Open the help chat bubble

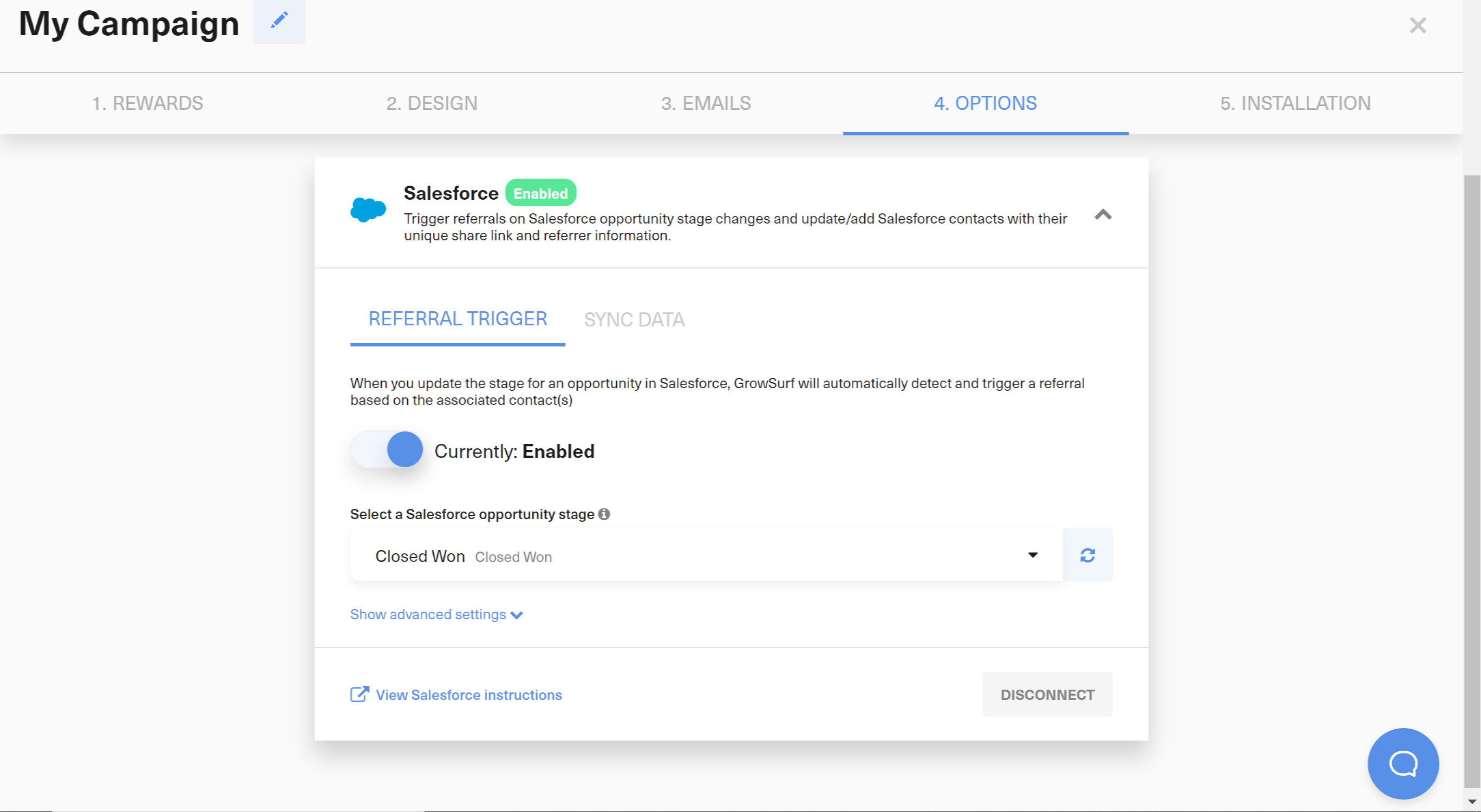(x=1403, y=764)
